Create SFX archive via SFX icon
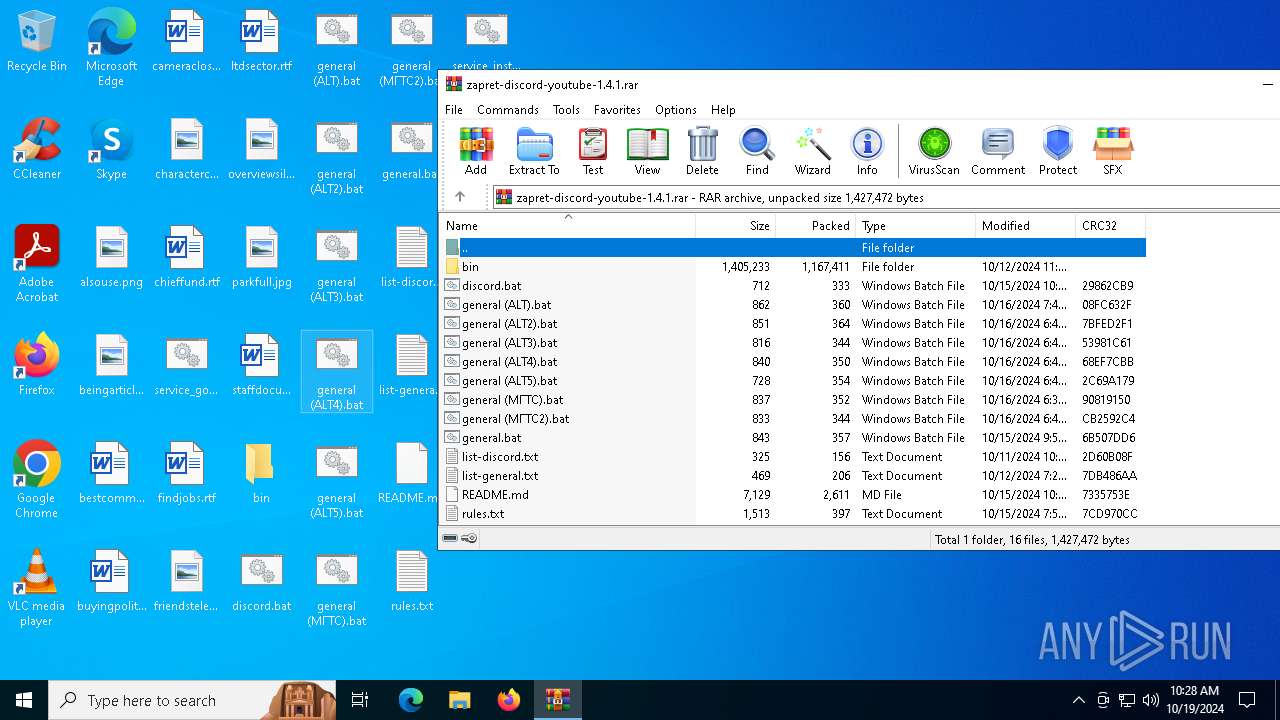1280x720 pixels. (x=1113, y=151)
